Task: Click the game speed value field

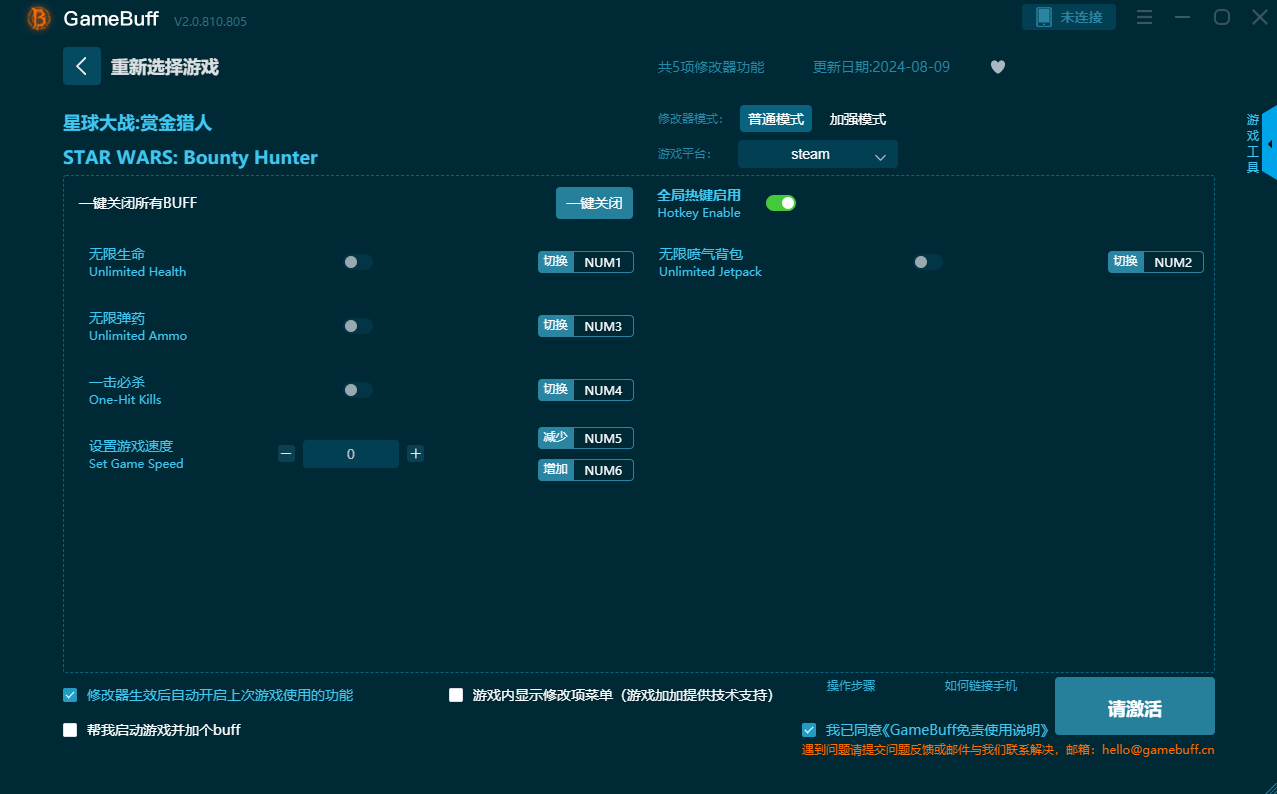Action: pos(351,454)
